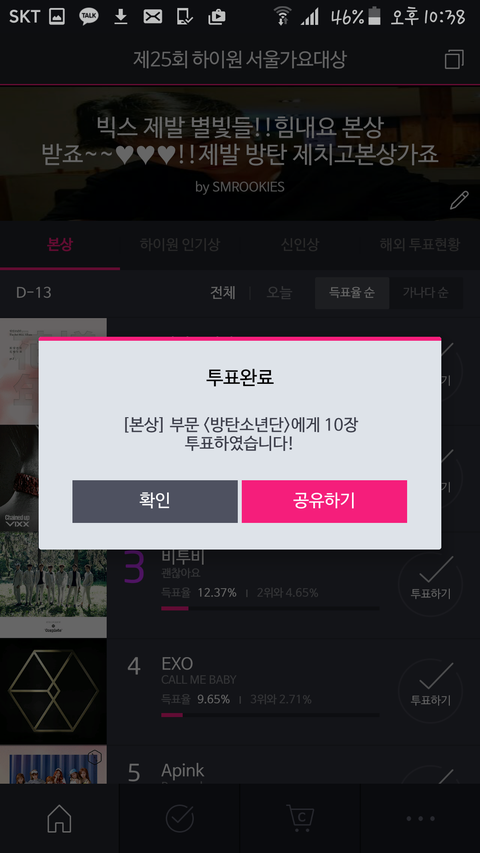Switch to the 하이원 인기상 tab
This screenshot has width=480, height=853.
pos(180,245)
